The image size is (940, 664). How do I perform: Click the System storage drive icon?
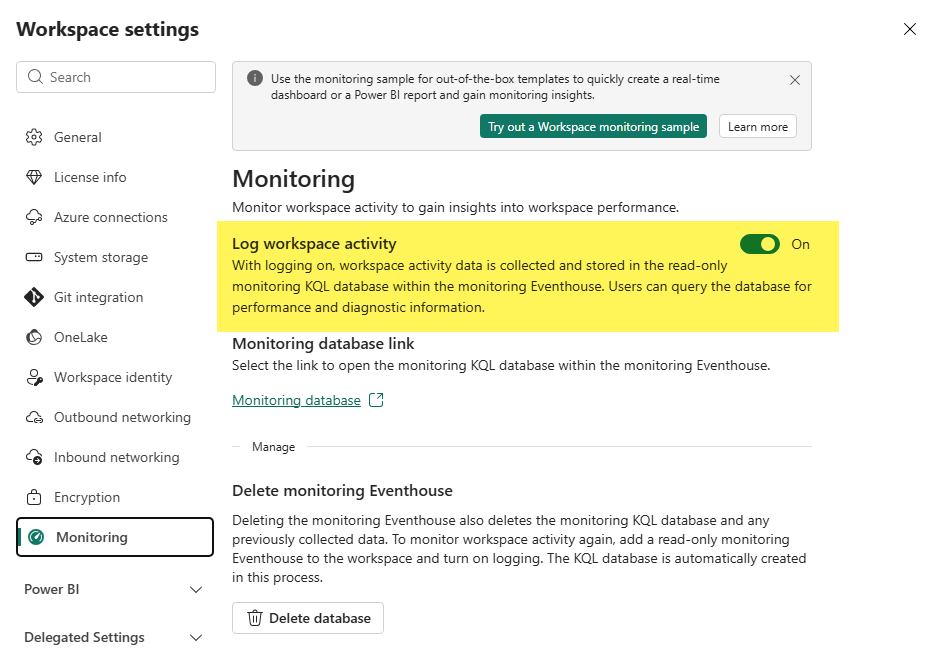tap(34, 257)
